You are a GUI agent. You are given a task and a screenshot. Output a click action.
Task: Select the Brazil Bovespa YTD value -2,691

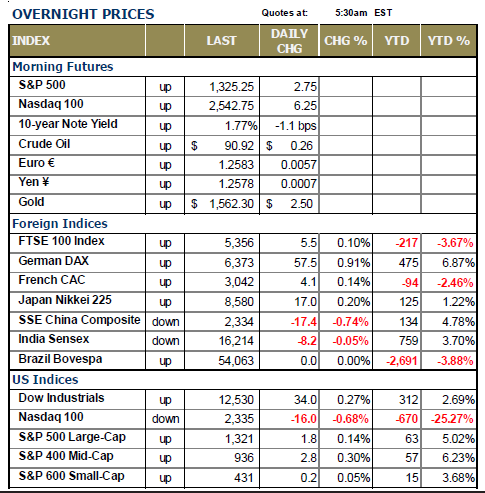(x=402, y=361)
